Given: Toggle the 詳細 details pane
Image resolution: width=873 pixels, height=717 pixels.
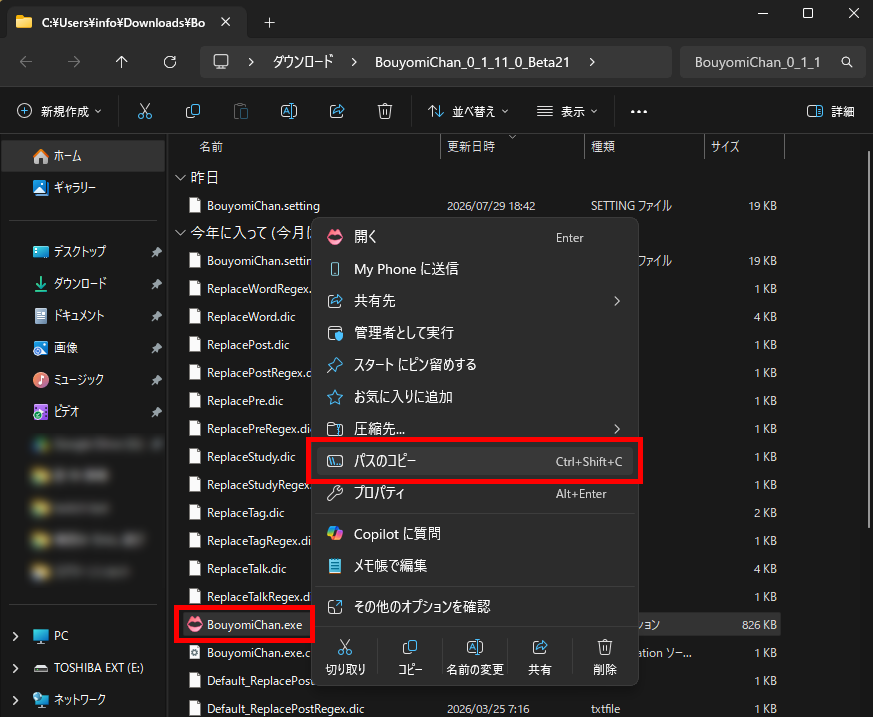Looking at the screenshot, I should [x=831, y=111].
